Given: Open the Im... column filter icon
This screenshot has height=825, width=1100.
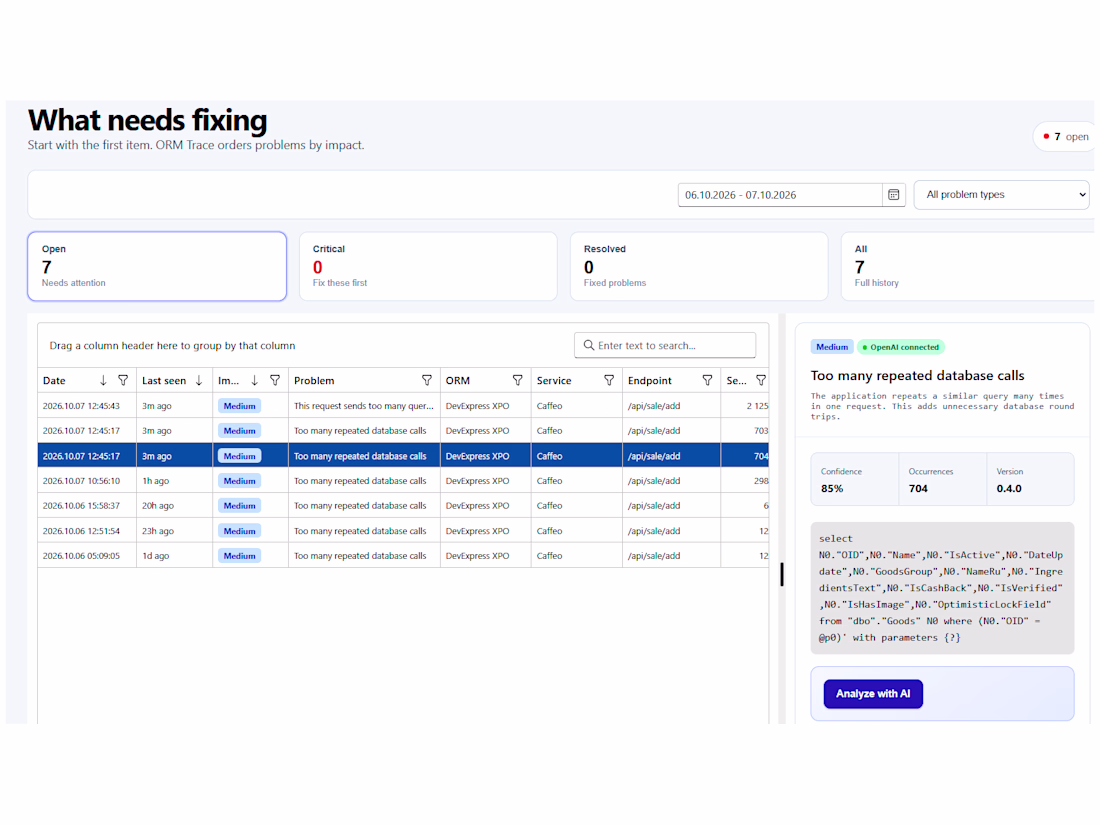Looking at the screenshot, I should coord(275,380).
